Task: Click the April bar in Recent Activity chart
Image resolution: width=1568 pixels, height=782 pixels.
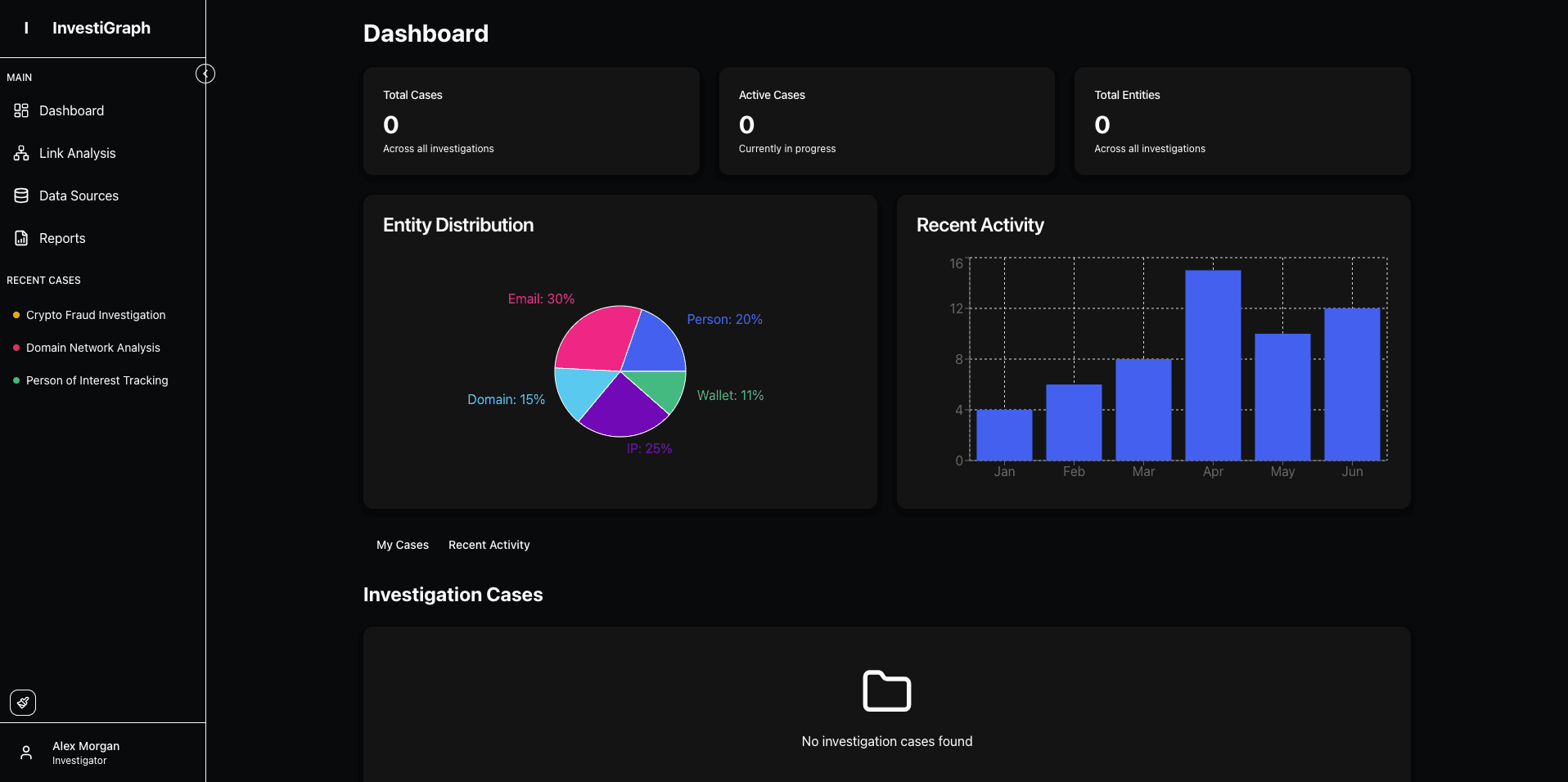Action: pyautogui.click(x=1213, y=365)
